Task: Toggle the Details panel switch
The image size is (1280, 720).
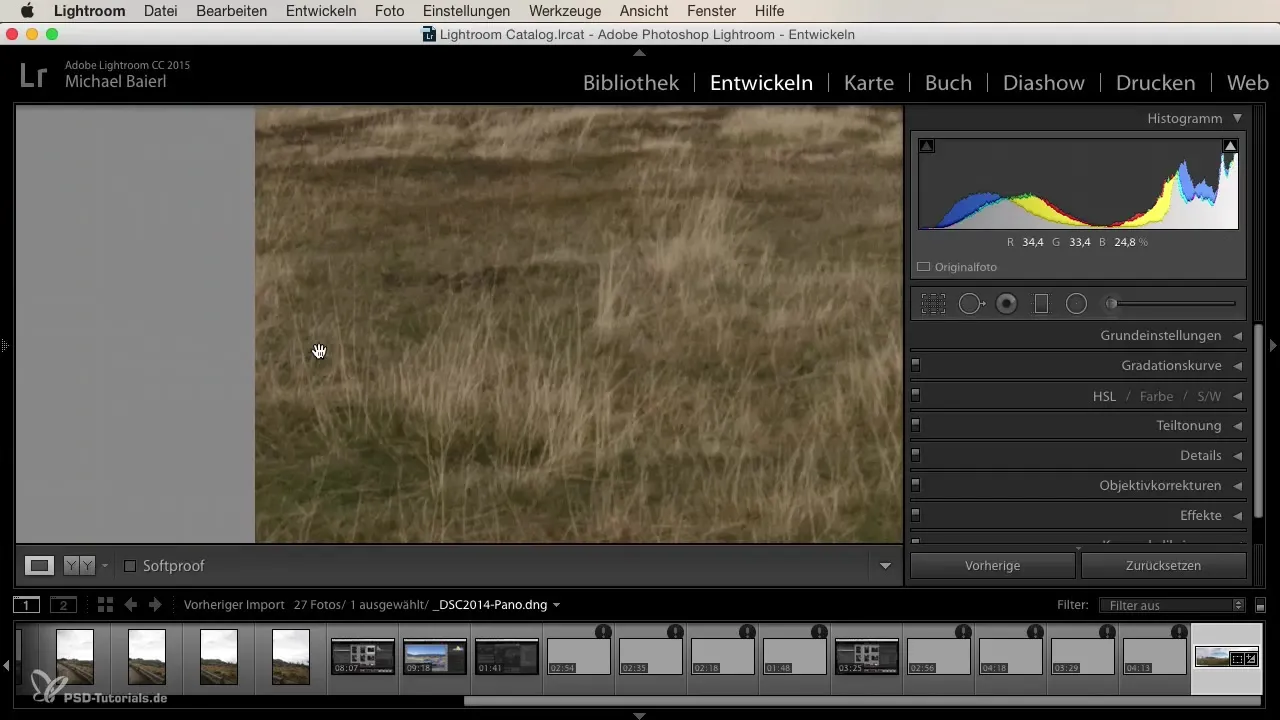Action: coord(915,455)
